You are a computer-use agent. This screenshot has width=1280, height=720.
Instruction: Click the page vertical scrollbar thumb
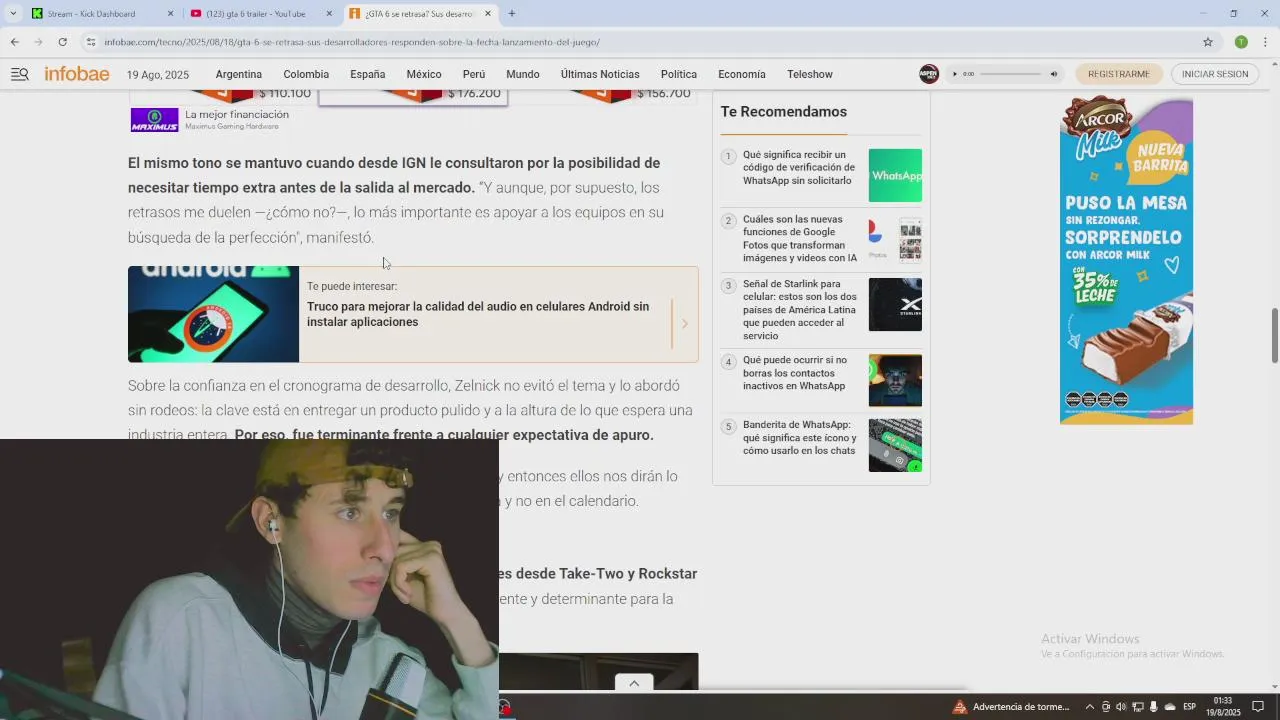1275,337
